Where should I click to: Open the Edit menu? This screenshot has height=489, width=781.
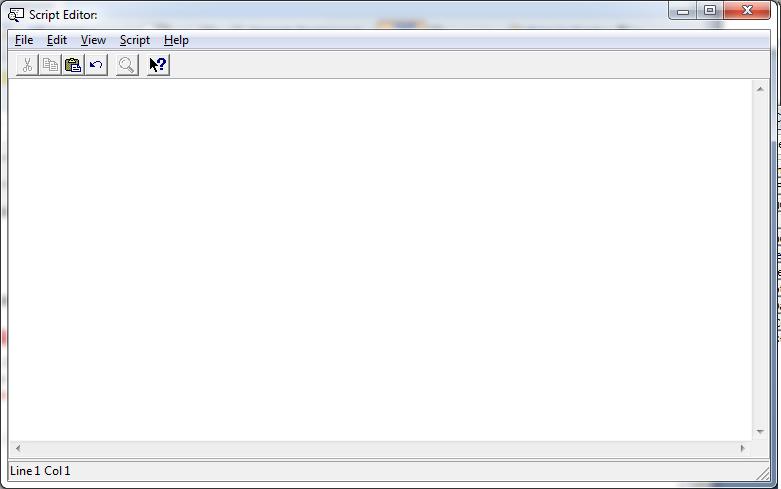coord(57,40)
